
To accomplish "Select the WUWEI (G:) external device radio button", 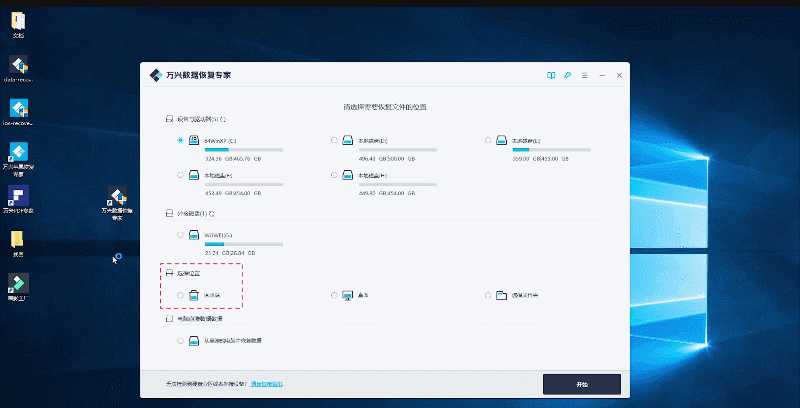I will coord(180,235).
